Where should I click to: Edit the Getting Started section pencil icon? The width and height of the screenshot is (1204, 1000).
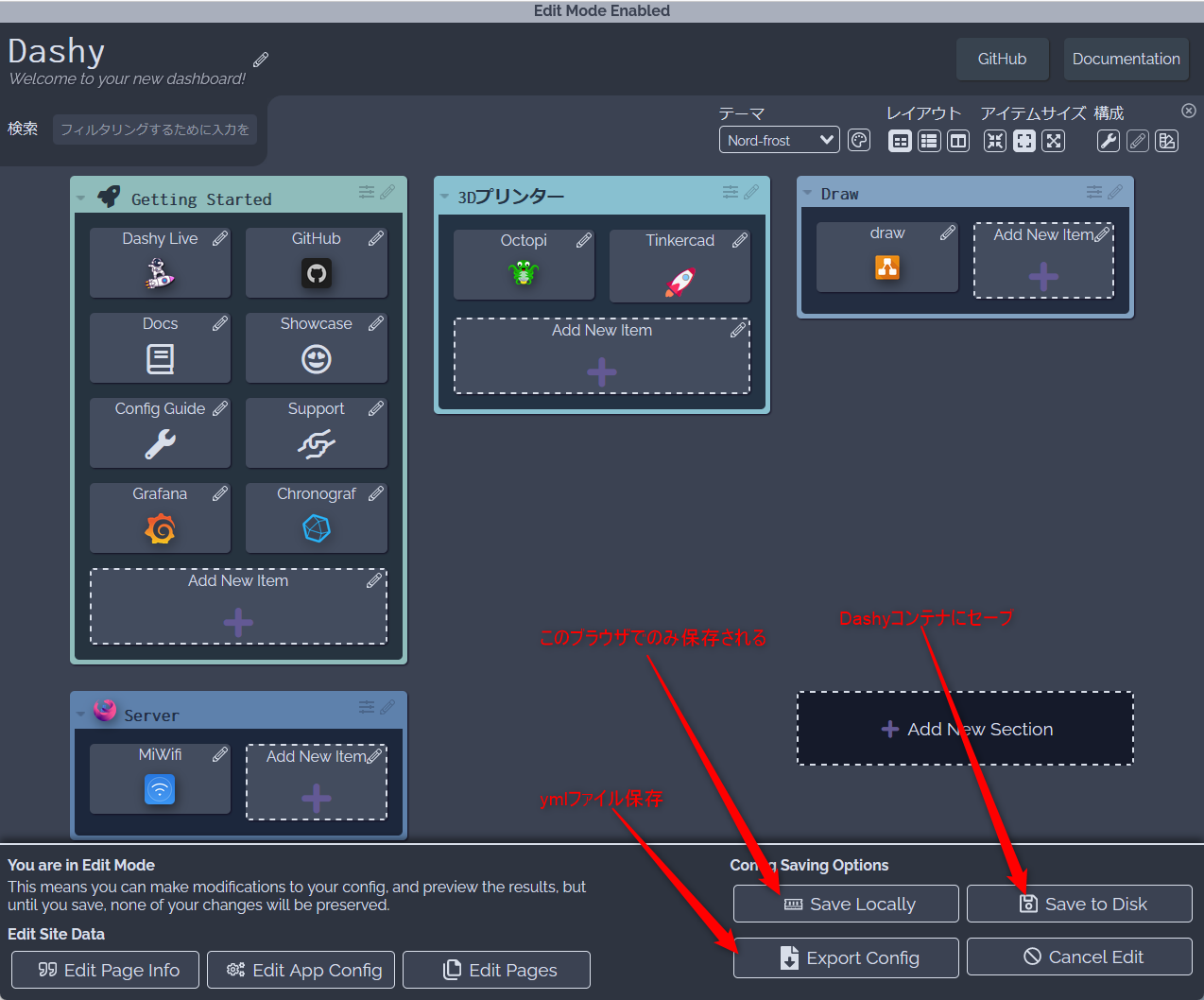click(x=387, y=192)
